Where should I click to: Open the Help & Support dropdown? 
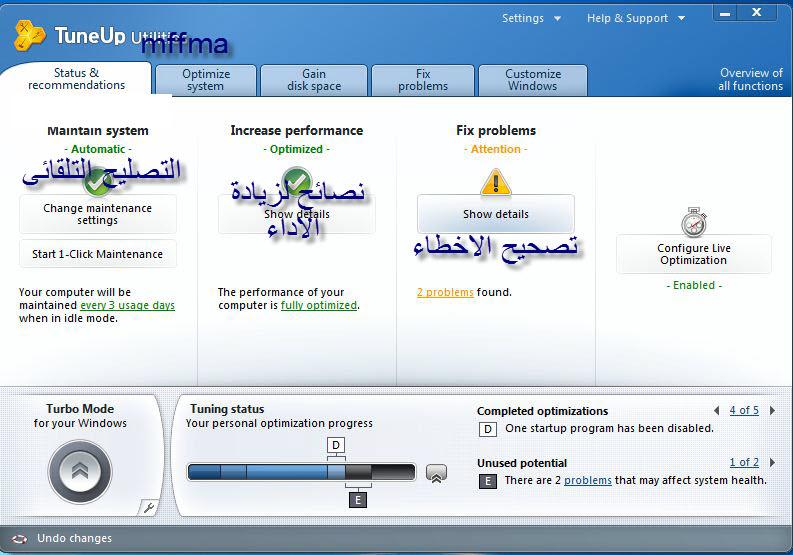636,18
